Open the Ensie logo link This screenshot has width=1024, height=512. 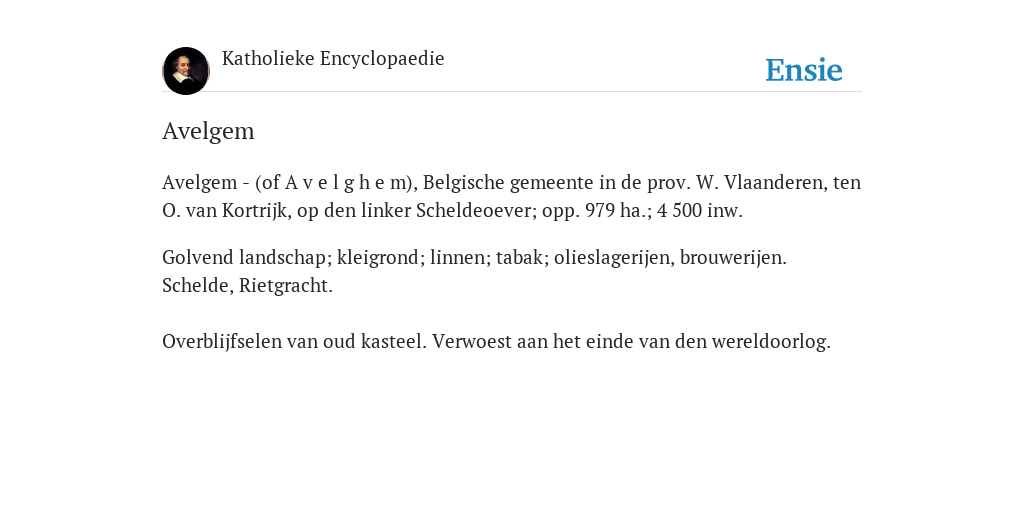point(804,70)
